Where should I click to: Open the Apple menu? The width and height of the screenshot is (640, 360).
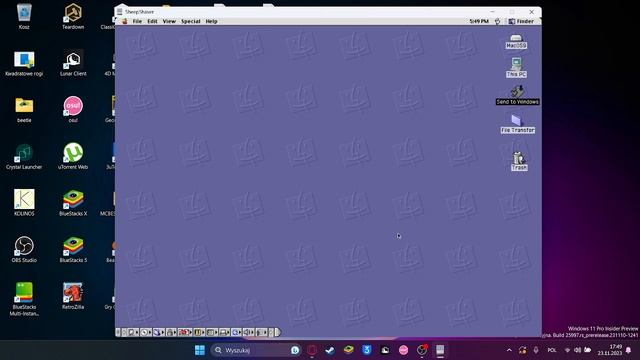[x=124, y=21]
